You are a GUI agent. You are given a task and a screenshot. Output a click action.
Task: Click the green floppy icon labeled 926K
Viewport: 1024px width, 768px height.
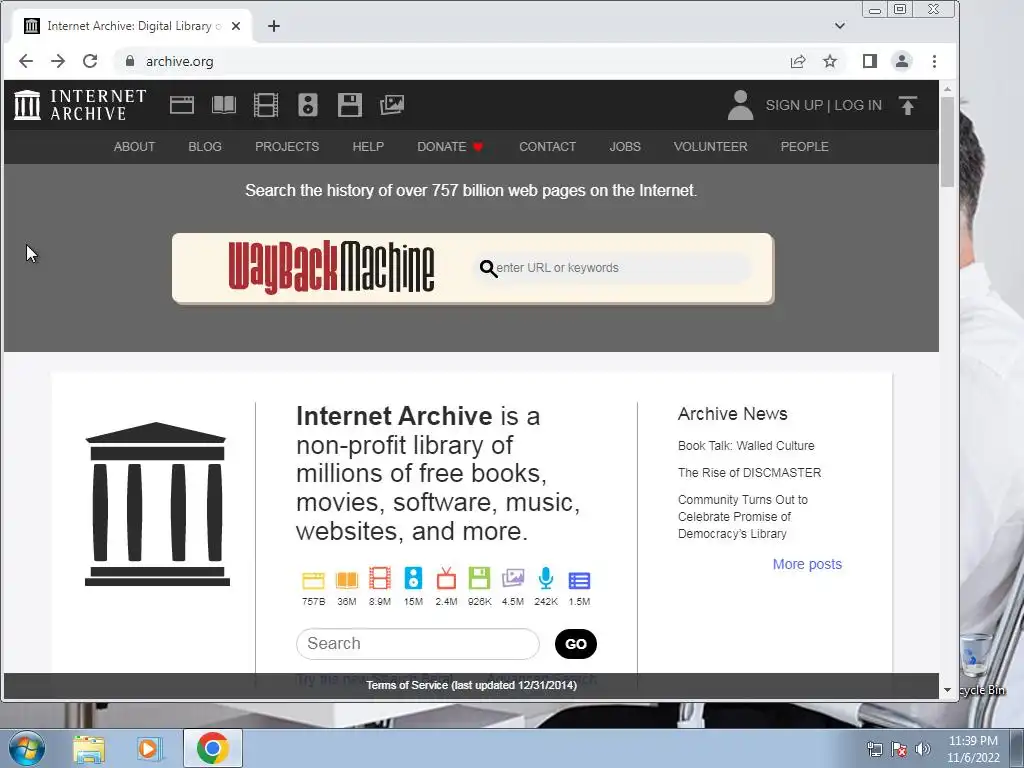pyautogui.click(x=479, y=579)
